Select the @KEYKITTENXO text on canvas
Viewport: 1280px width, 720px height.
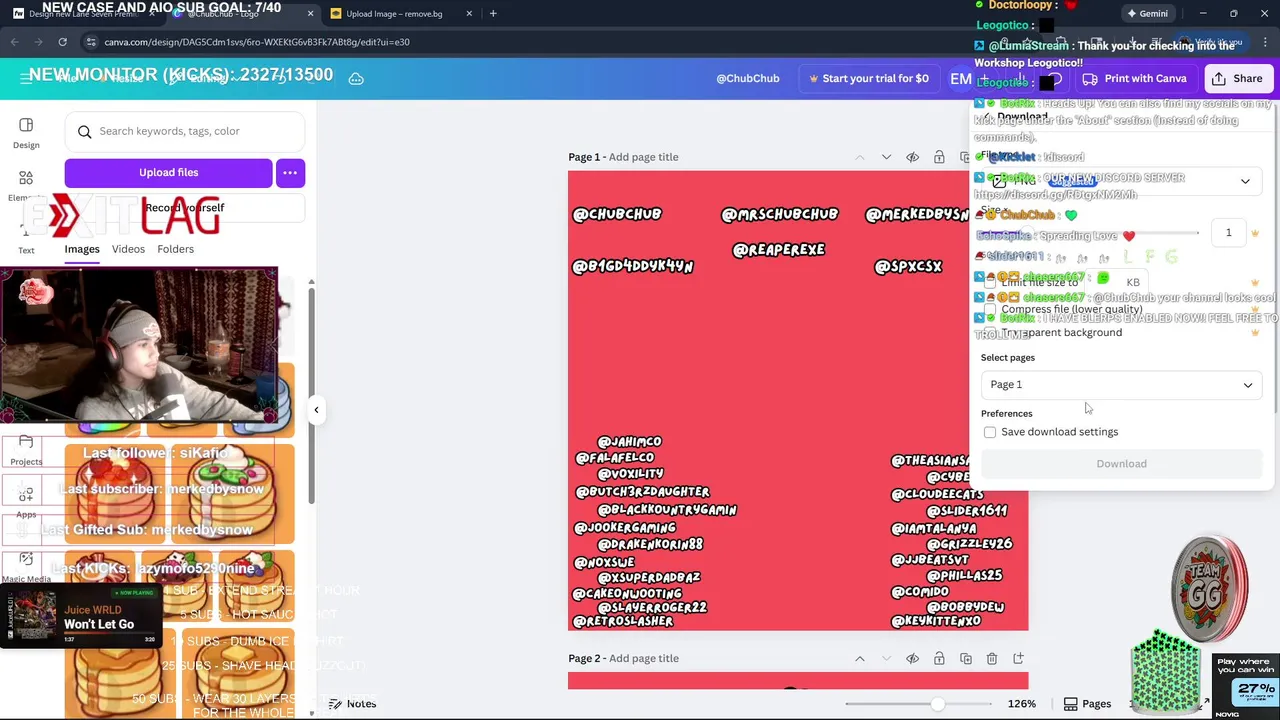click(936, 621)
